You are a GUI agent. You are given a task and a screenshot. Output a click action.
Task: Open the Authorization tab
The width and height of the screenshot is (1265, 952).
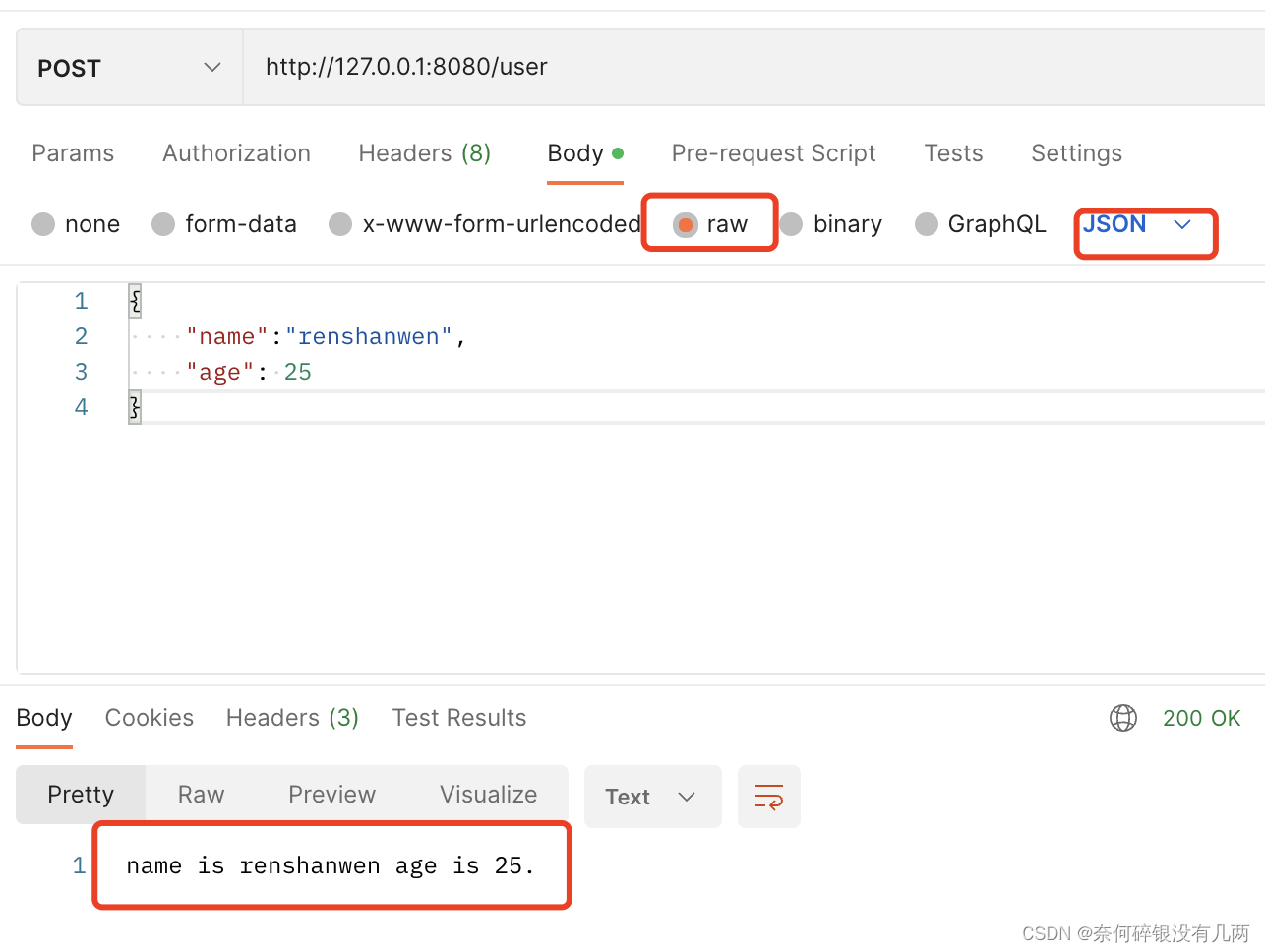[x=236, y=153]
